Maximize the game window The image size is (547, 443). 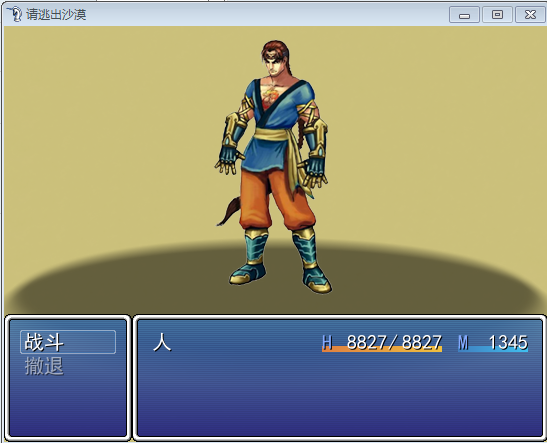coord(497,15)
